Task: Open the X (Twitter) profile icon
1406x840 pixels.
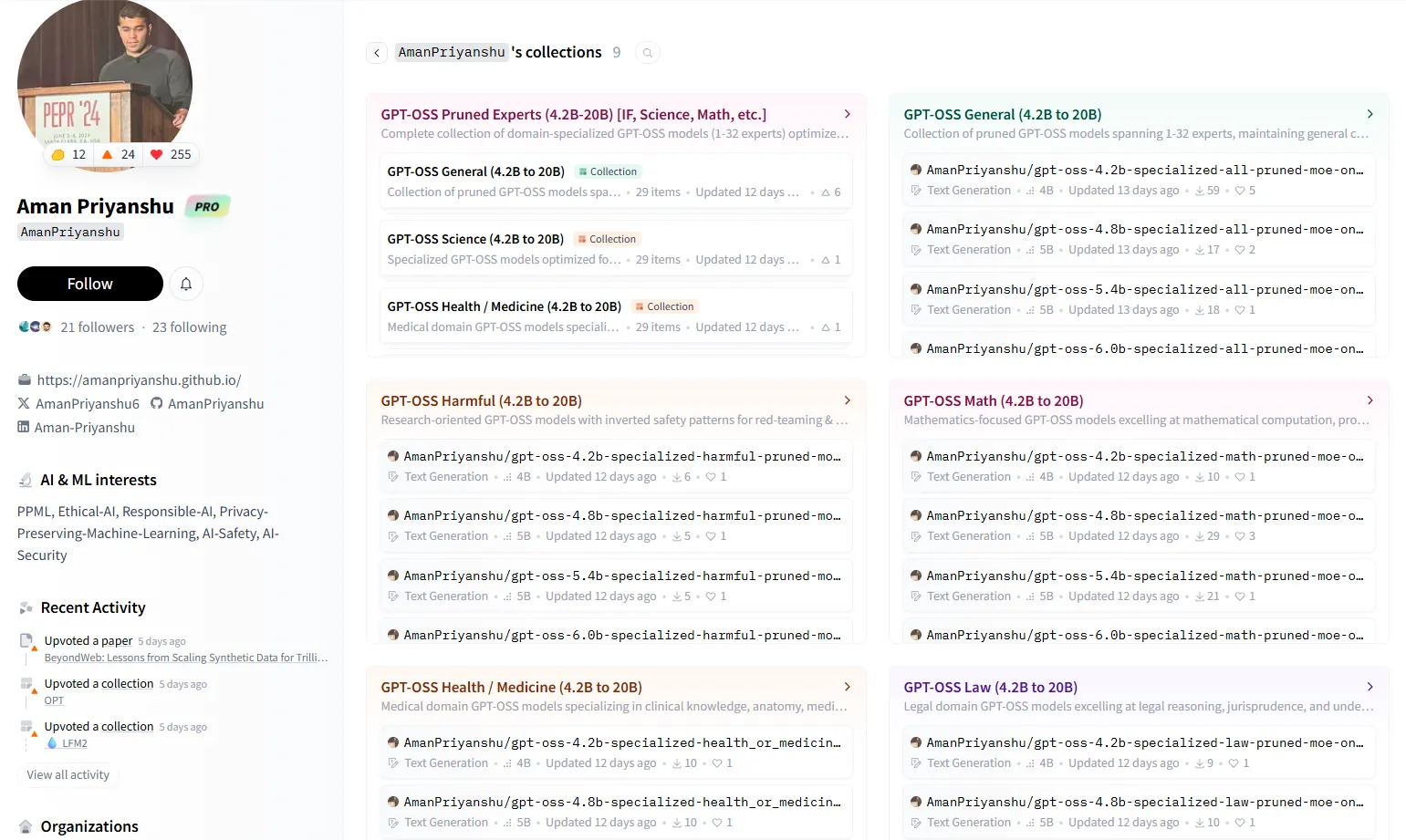Action: (22, 403)
